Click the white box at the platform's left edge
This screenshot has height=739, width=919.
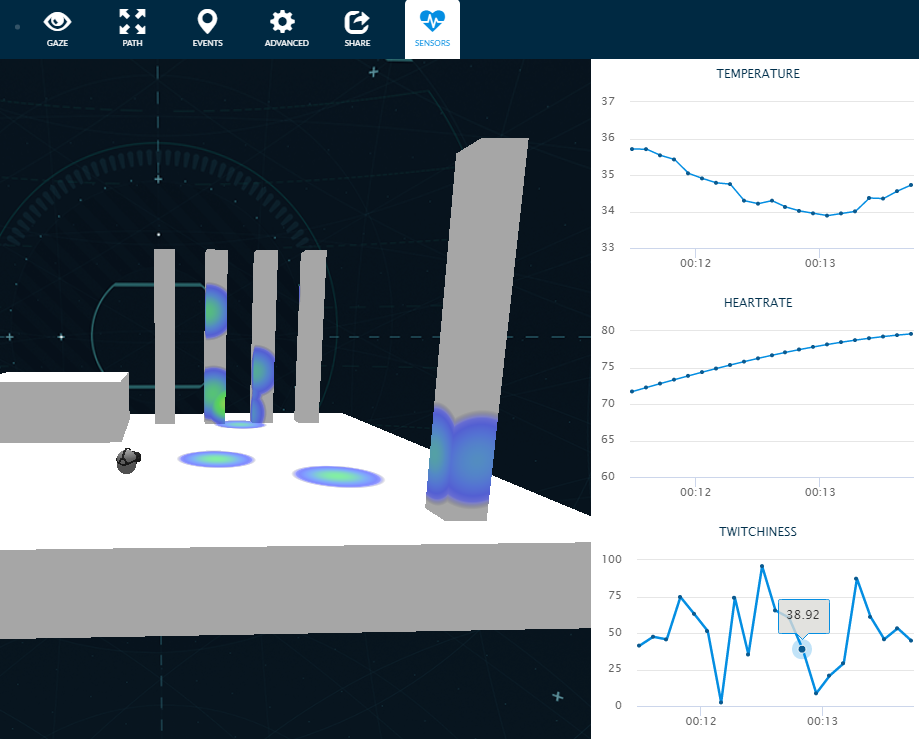tap(63, 407)
